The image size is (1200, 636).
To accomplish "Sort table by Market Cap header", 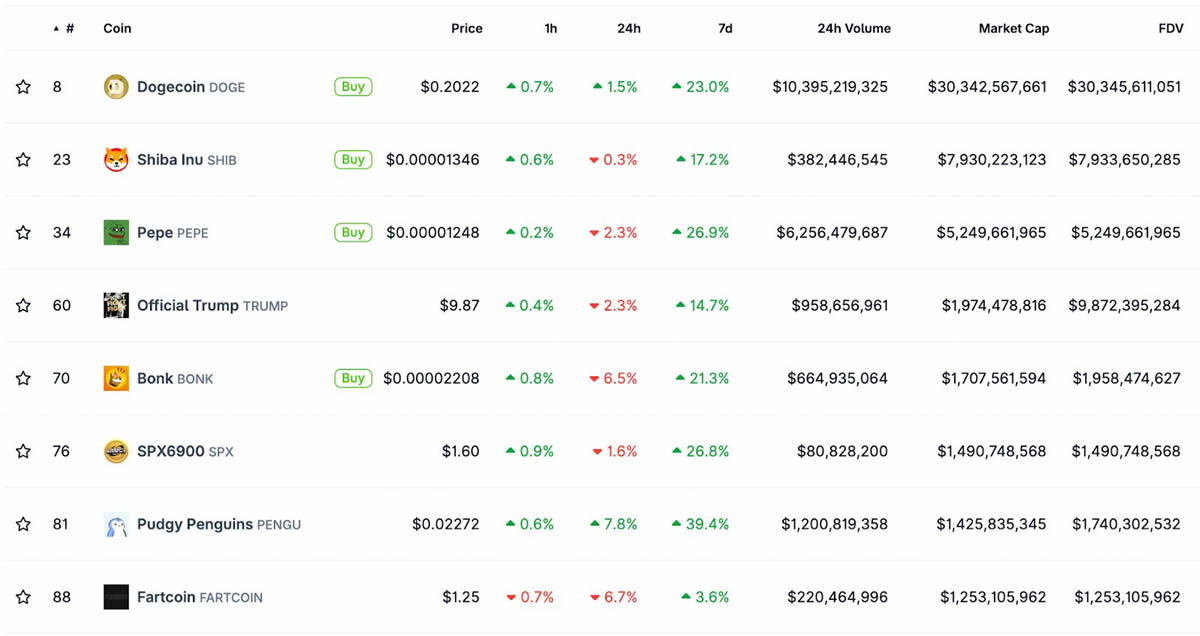I will click(1013, 29).
